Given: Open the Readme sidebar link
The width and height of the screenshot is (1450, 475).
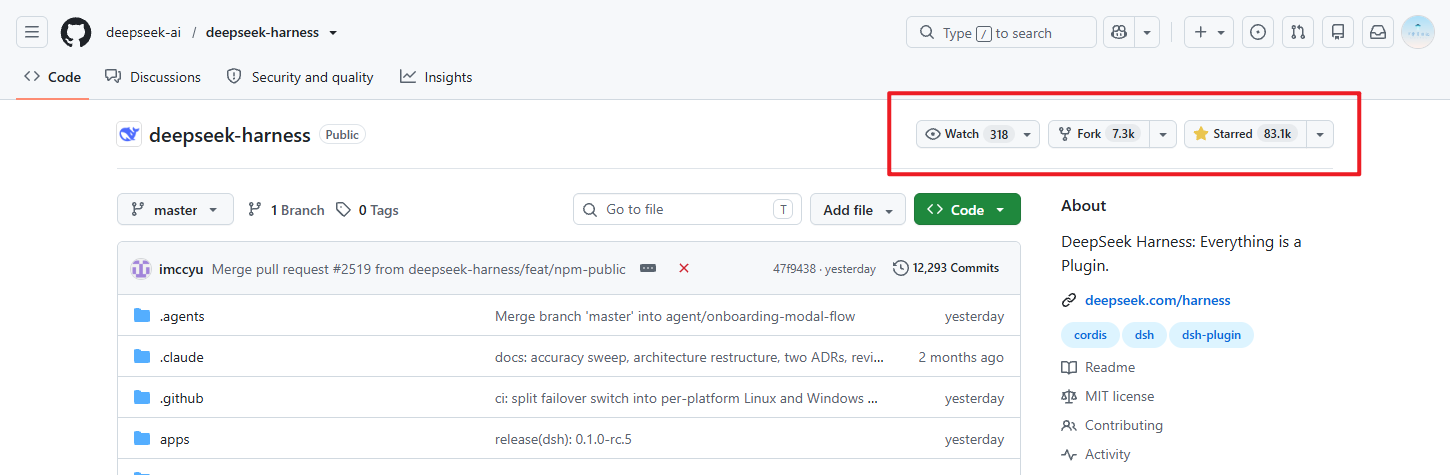Looking at the screenshot, I should coord(1098,367).
